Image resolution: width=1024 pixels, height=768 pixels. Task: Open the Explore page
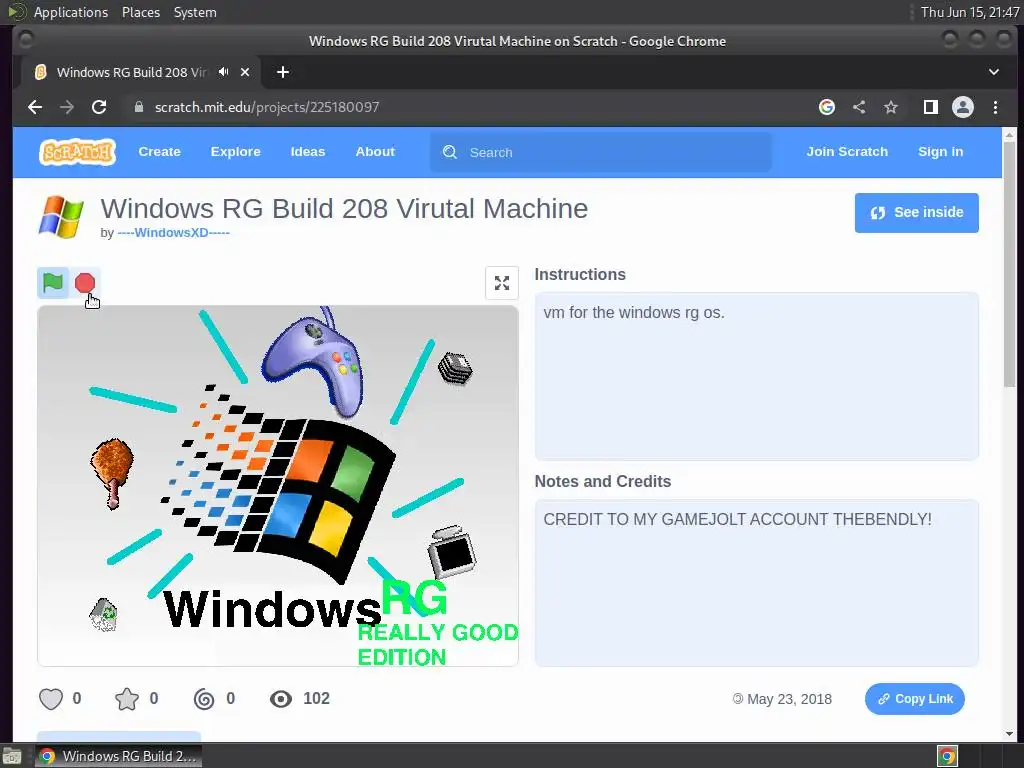235,152
